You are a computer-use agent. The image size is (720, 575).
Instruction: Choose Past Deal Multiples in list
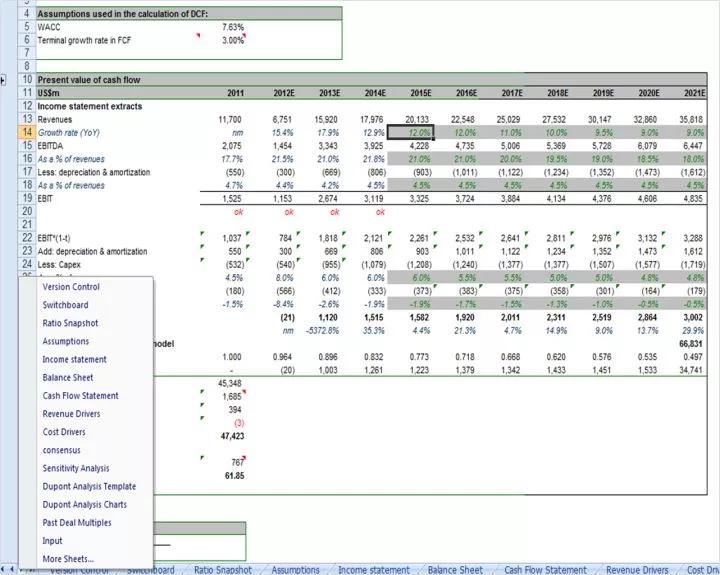pos(77,523)
